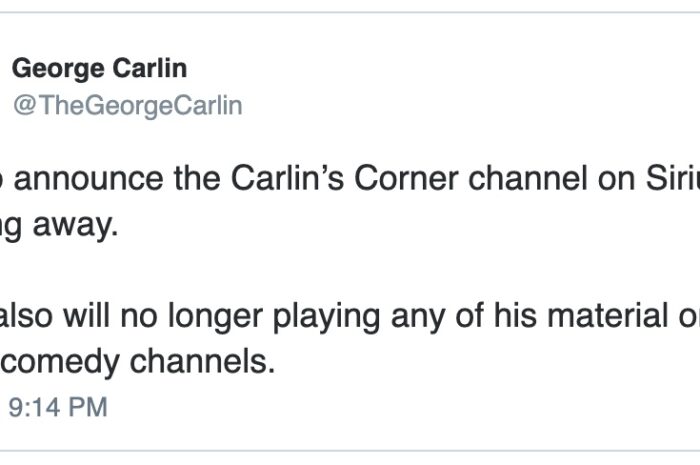This screenshot has height=465, width=700.
Task: Click the word "playing" in the tweet
Action: 326,316
